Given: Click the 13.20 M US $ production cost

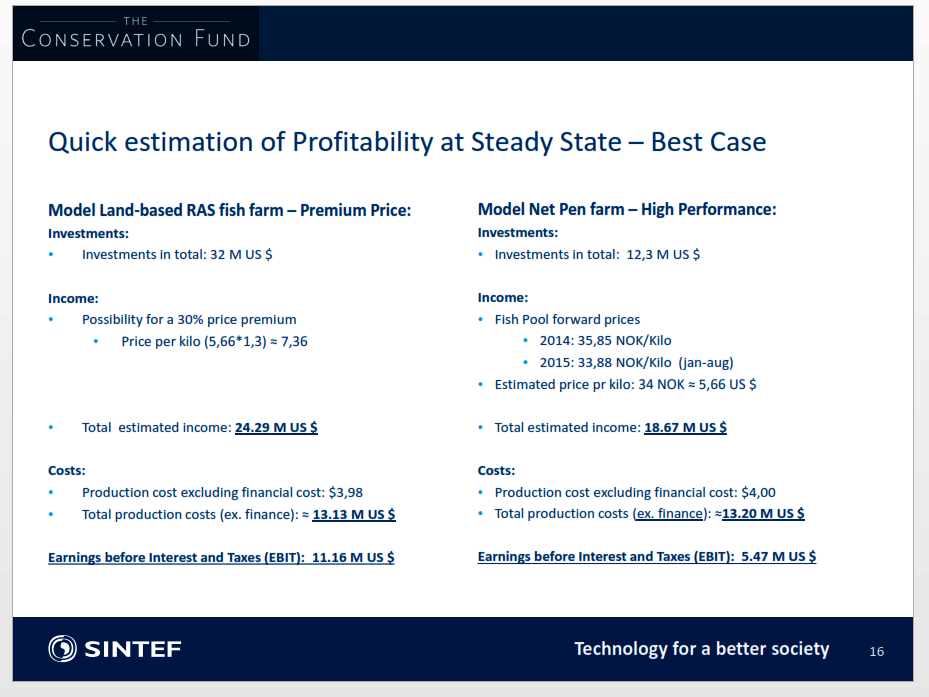Looking at the screenshot, I should 763,513.
